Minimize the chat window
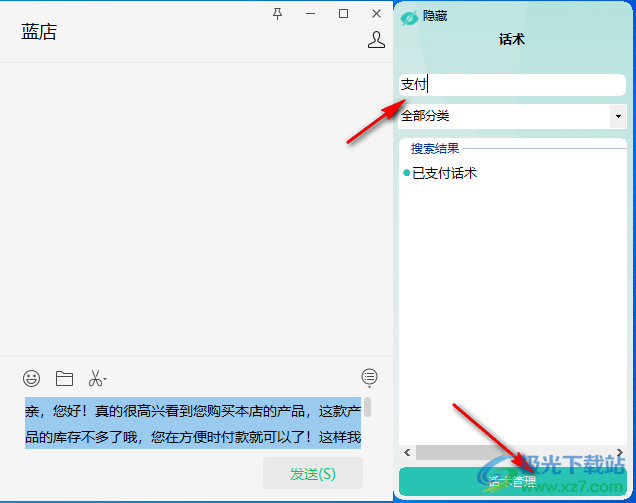 click(311, 14)
